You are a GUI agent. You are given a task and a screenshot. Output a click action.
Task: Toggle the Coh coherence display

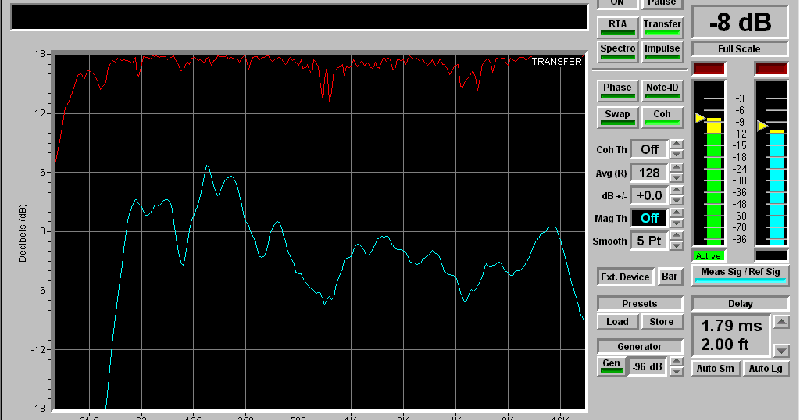click(662, 117)
